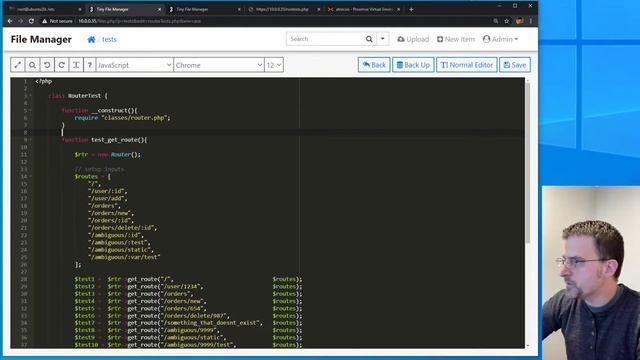Go back in browser history
Image resolution: width=640 pixels, height=360 pixels.
[x=10, y=21]
